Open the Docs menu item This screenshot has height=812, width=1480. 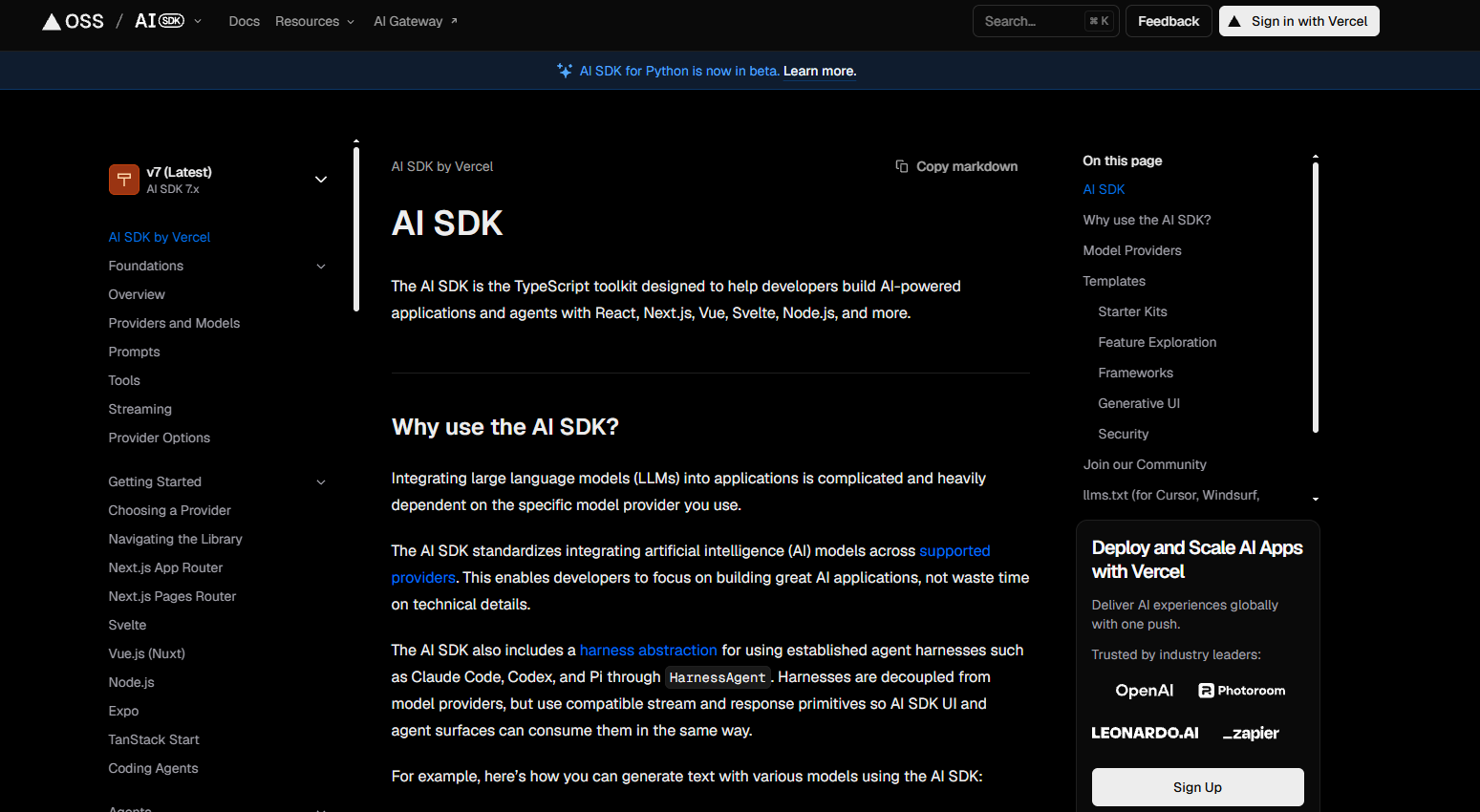245,21
